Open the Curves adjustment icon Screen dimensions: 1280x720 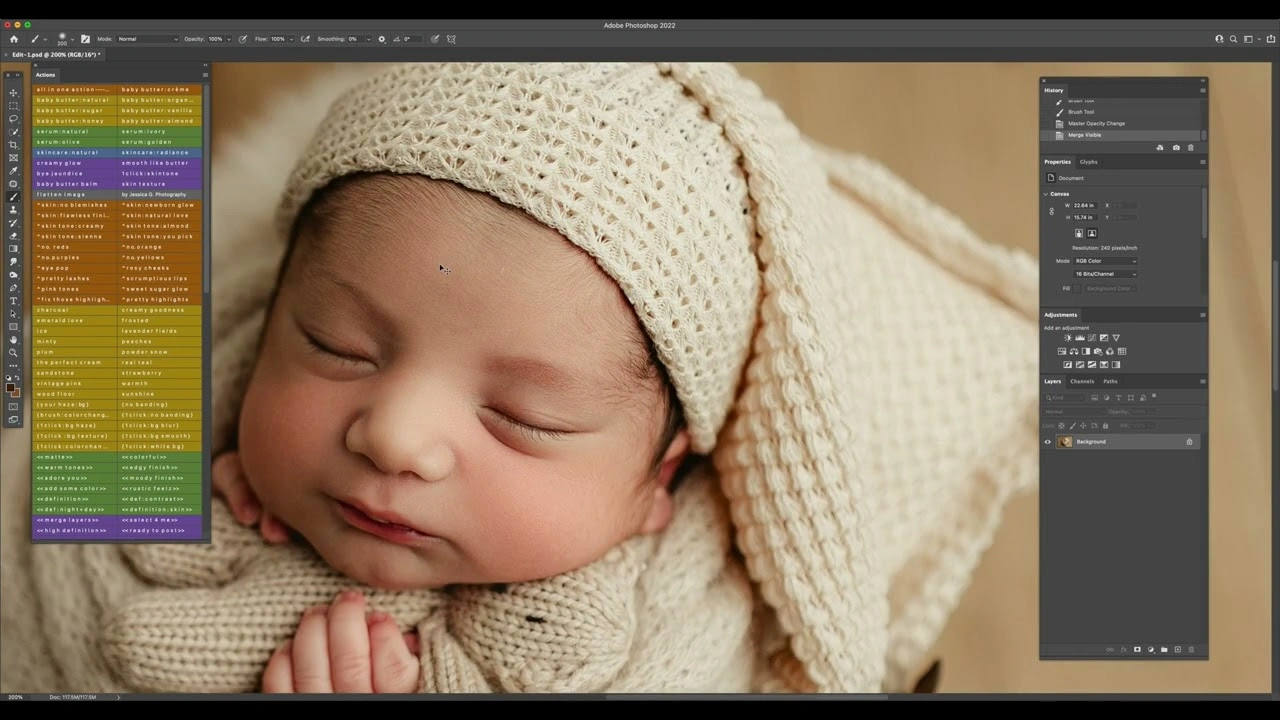[x=1091, y=337]
